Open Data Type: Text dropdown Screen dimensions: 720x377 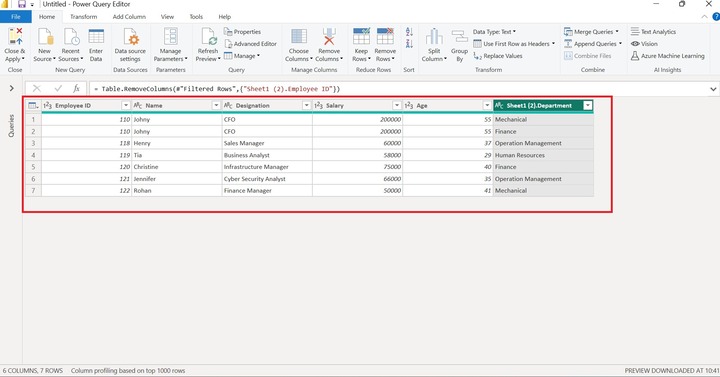[x=495, y=32]
